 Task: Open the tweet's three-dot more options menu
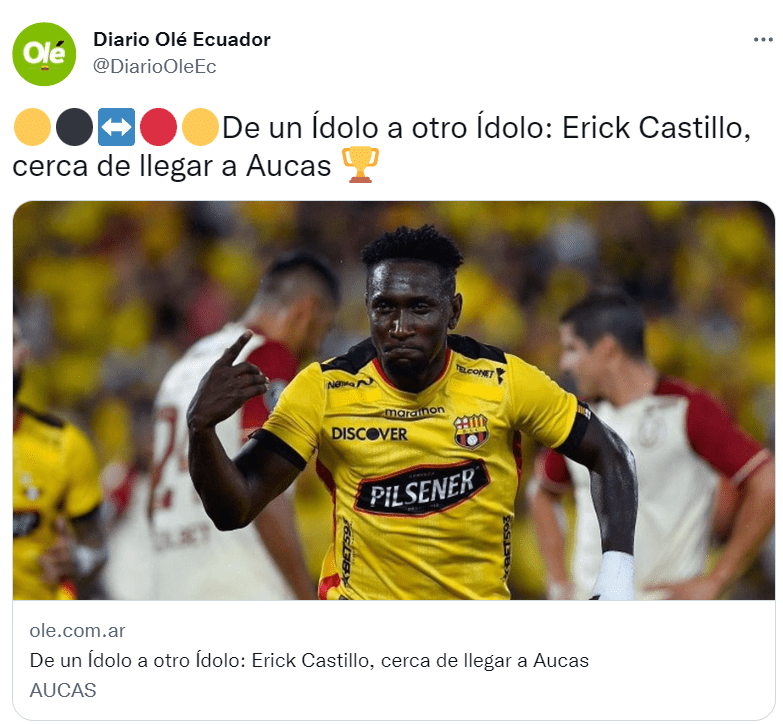(x=763, y=40)
